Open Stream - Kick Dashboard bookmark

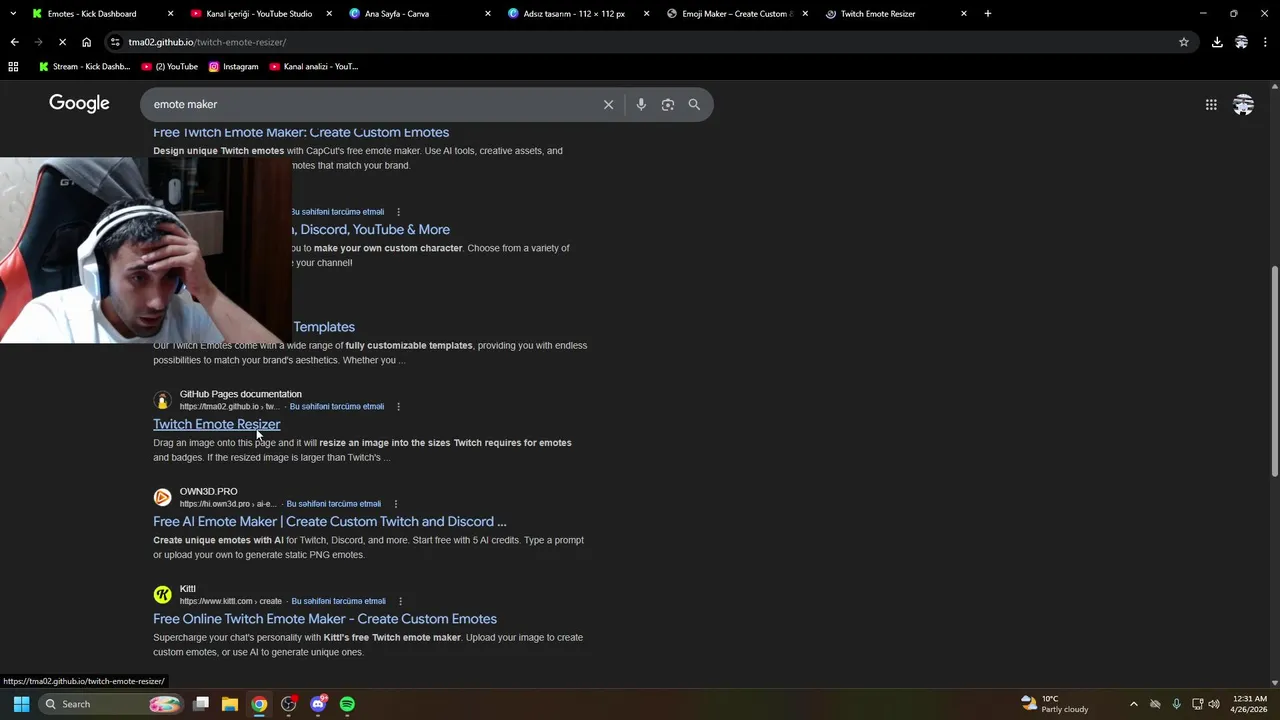[84, 67]
